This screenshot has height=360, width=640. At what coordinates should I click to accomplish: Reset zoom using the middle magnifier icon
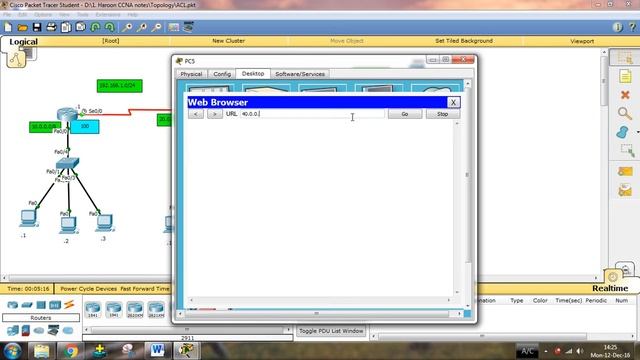(142, 27)
